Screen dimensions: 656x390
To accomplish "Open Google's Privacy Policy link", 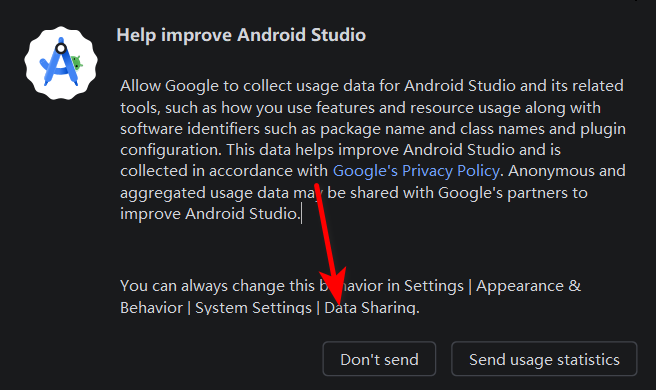I will click(416, 171).
